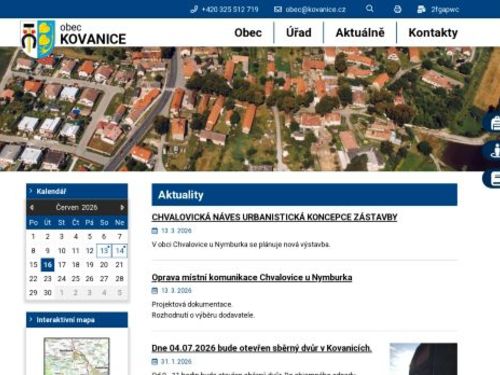Click the data box icon beside 2fgapwc
Viewport: 500px width, 375px height.
click(421, 9)
